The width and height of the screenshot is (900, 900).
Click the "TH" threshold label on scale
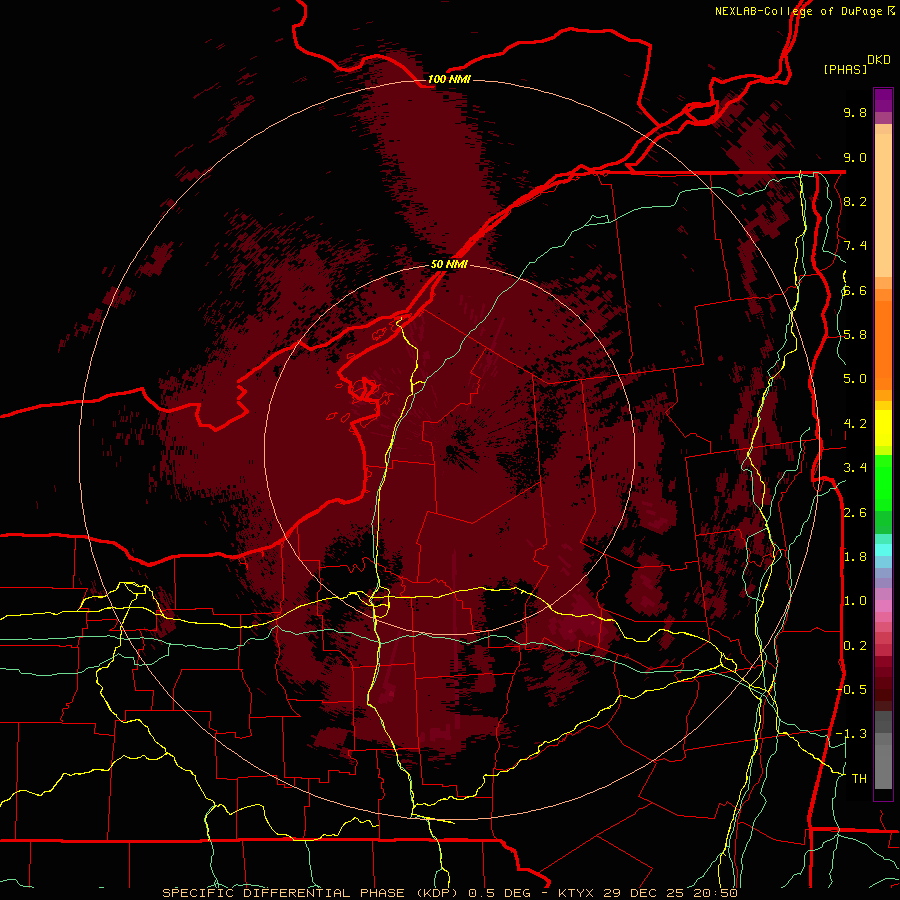(859, 779)
